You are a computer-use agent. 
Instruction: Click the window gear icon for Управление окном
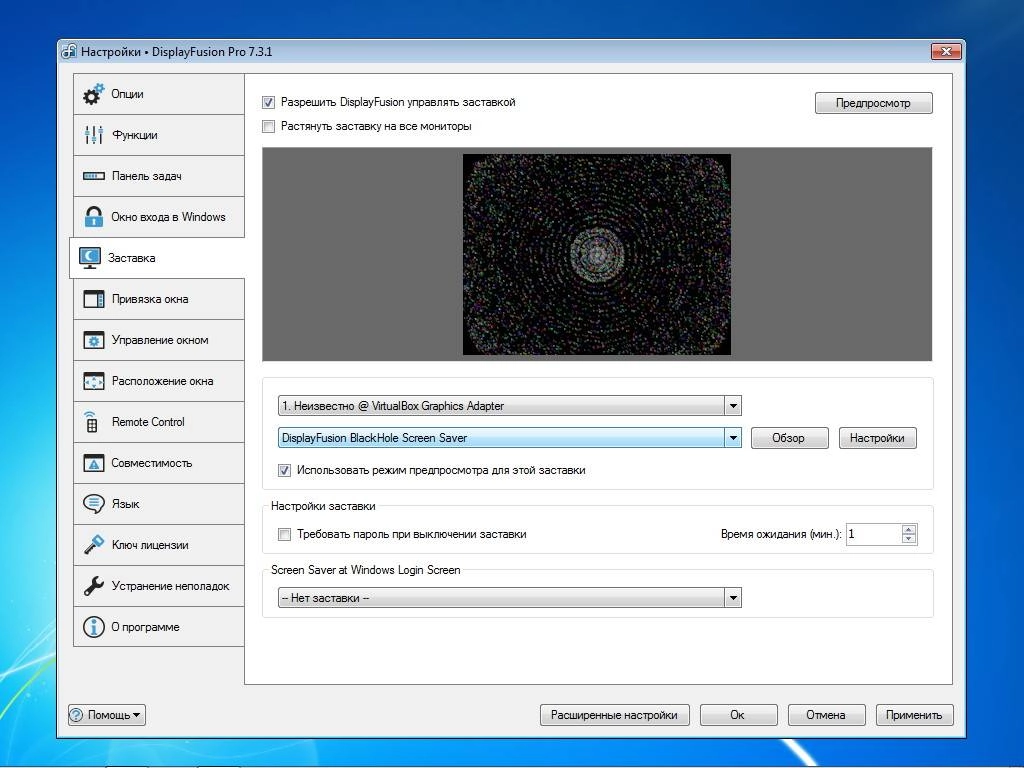(93, 340)
